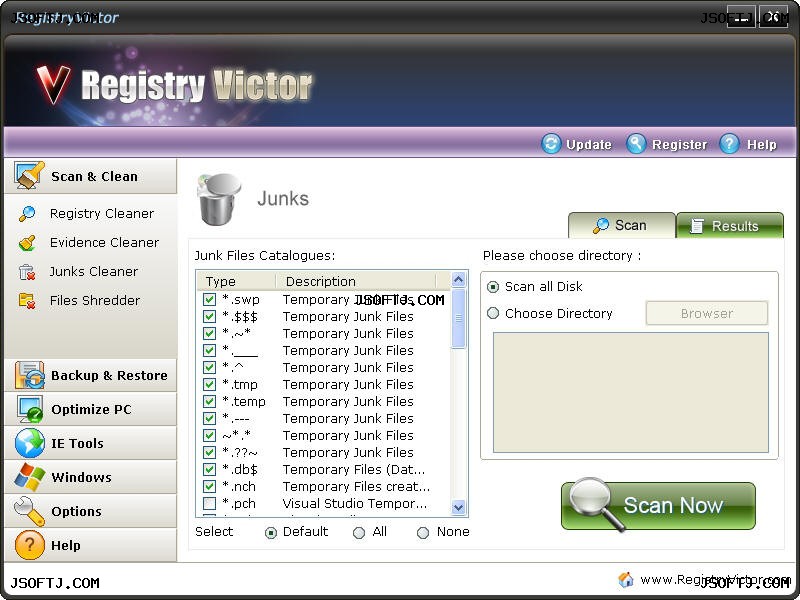Screen dimensions: 800x600
Task: Click the empty directory list box
Action: tap(631, 392)
